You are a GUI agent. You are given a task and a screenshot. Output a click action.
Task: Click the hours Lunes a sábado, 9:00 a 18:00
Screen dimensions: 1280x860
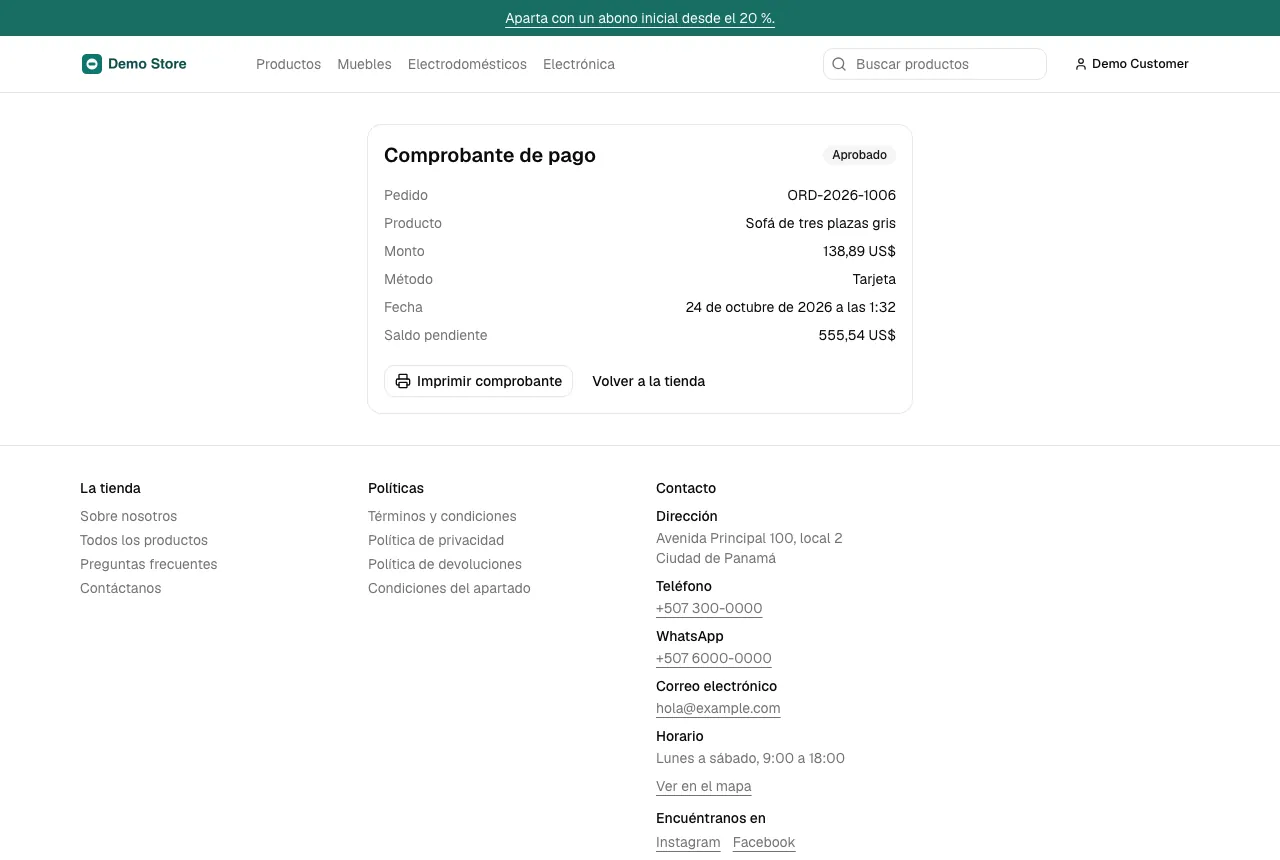[750, 758]
